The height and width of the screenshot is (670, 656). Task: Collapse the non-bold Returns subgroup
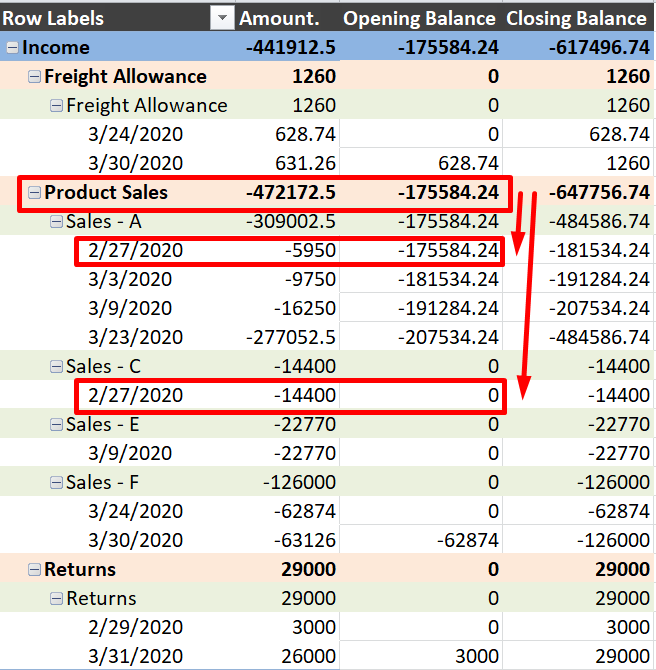(x=56, y=598)
